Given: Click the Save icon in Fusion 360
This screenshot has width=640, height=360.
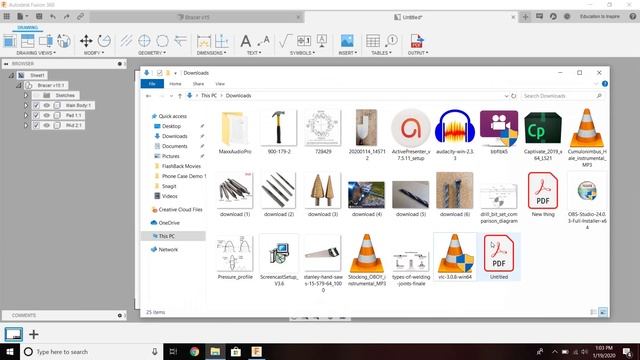Looking at the screenshot, I should tap(39, 16).
